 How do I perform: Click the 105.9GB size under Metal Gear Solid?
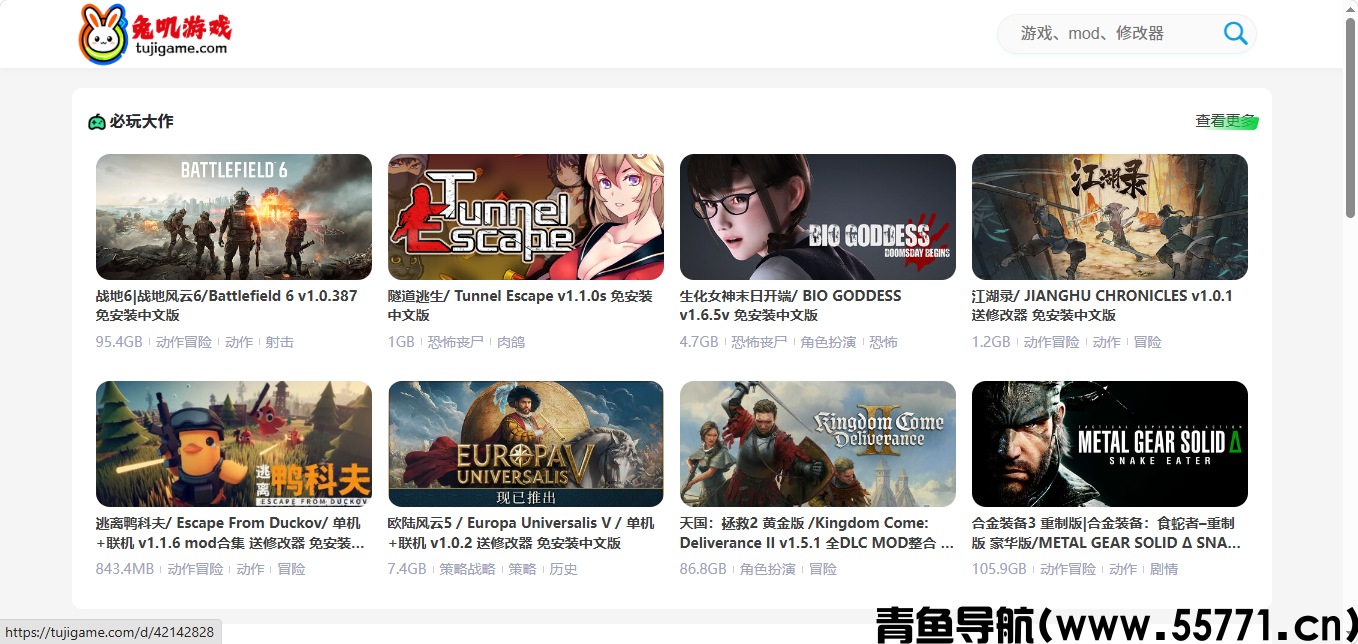[1000, 569]
